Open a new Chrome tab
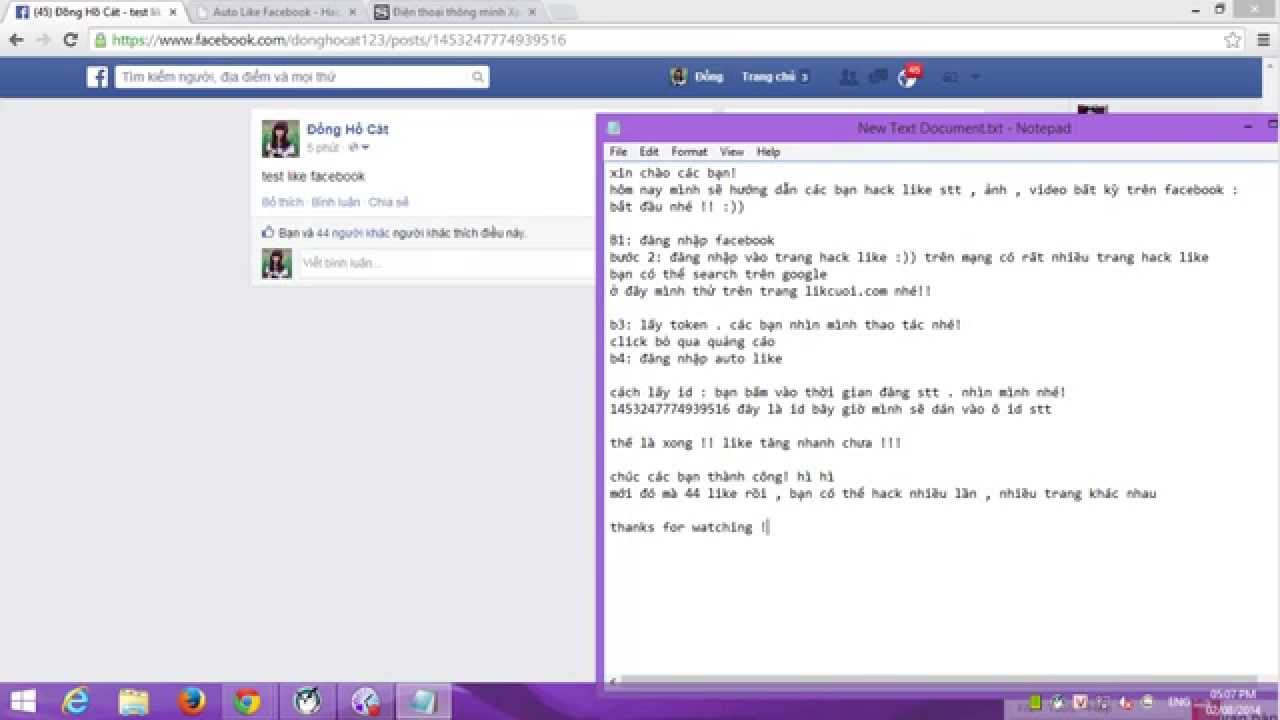This screenshot has height=720, width=1280. coord(562,13)
